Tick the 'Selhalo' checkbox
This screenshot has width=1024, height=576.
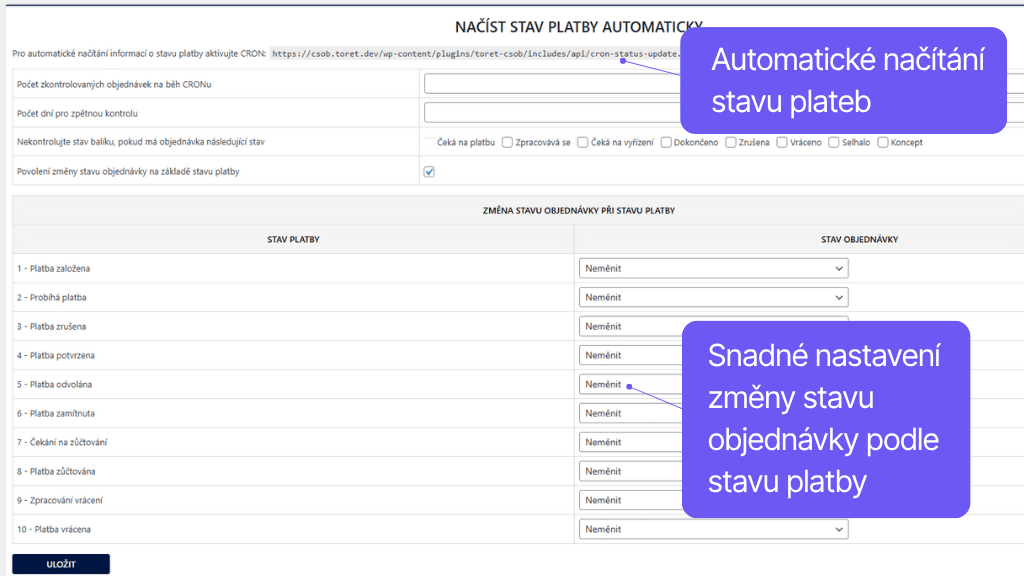tap(834, 142)
